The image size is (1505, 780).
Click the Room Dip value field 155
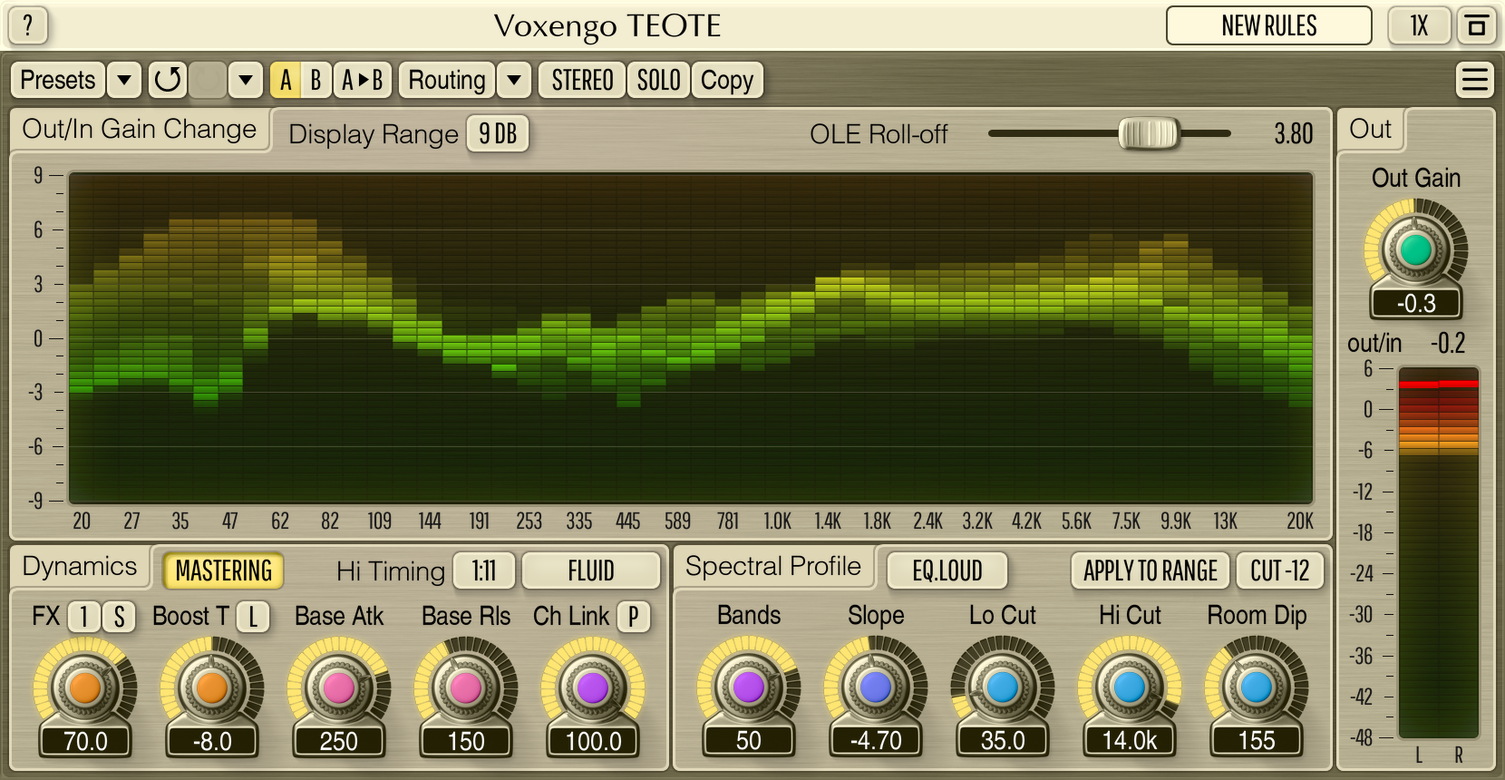pyautogui.click(x=1257, y=741)
